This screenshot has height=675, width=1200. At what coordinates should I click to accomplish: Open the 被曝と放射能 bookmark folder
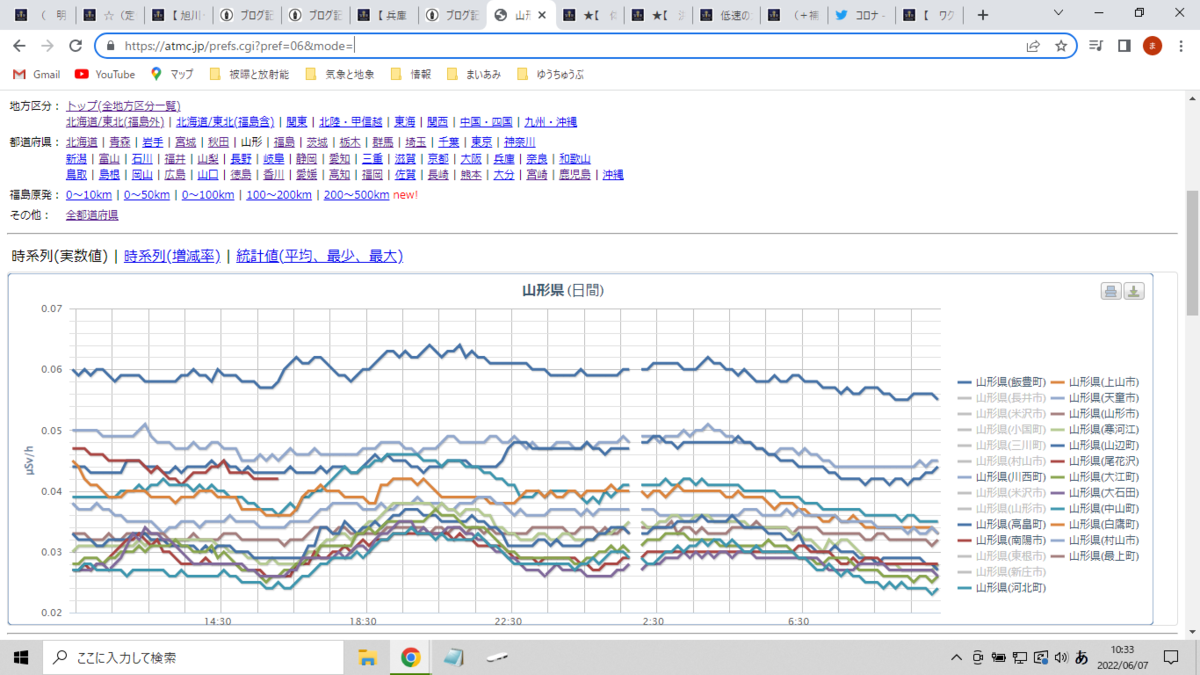coord(250,74)
